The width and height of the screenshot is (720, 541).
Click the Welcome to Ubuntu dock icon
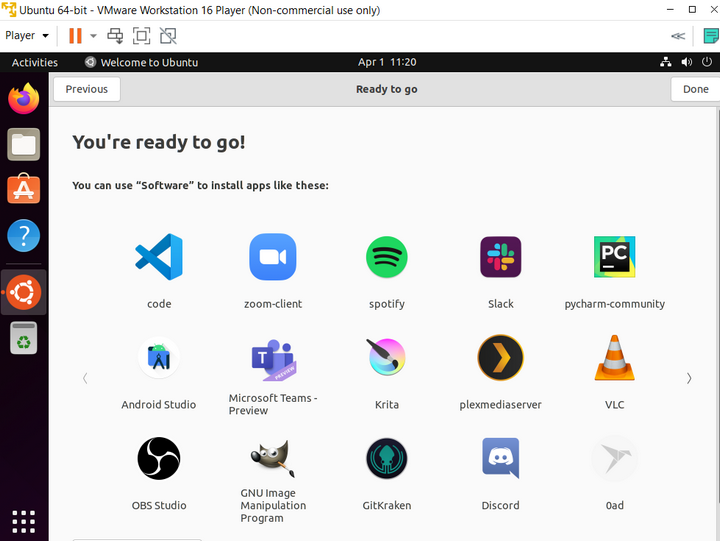pos(24,292)
